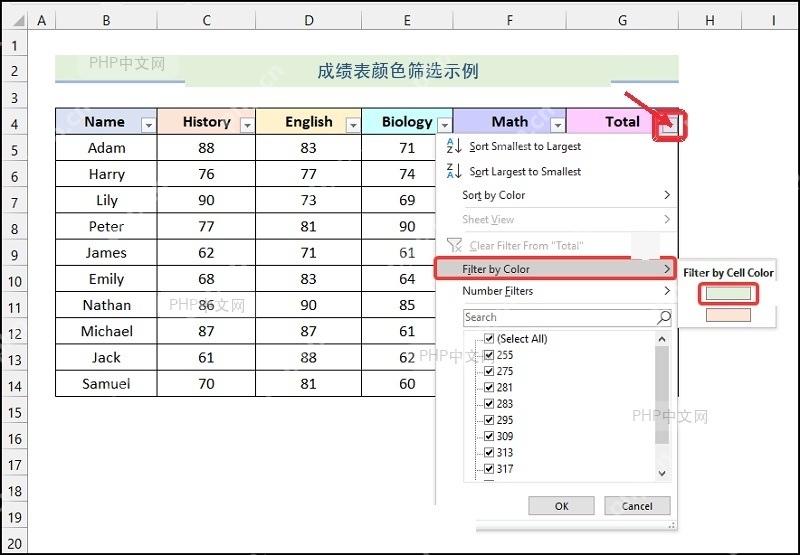Click the filter values list scrollbar thumb
800x555 pixels.
coord(662,394)
